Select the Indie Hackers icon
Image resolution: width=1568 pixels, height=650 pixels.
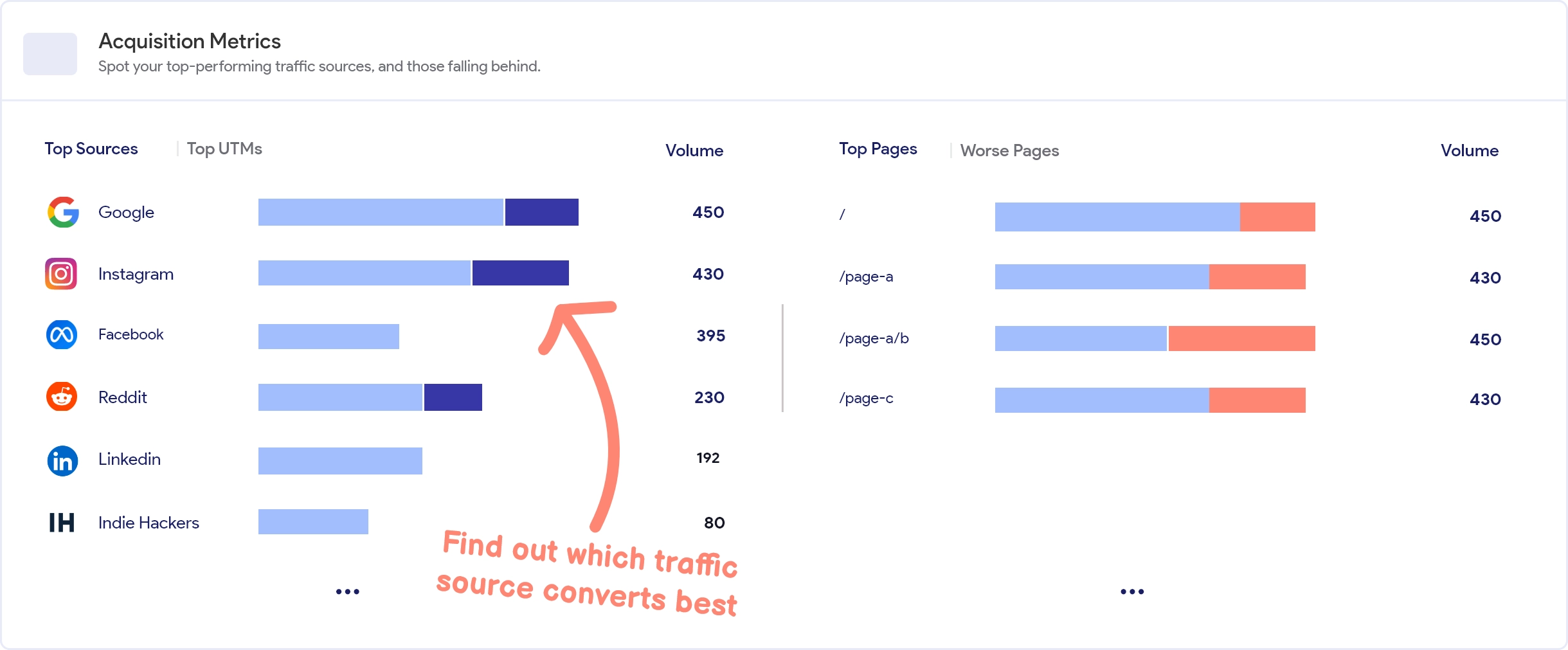click(x=62, y=523)
